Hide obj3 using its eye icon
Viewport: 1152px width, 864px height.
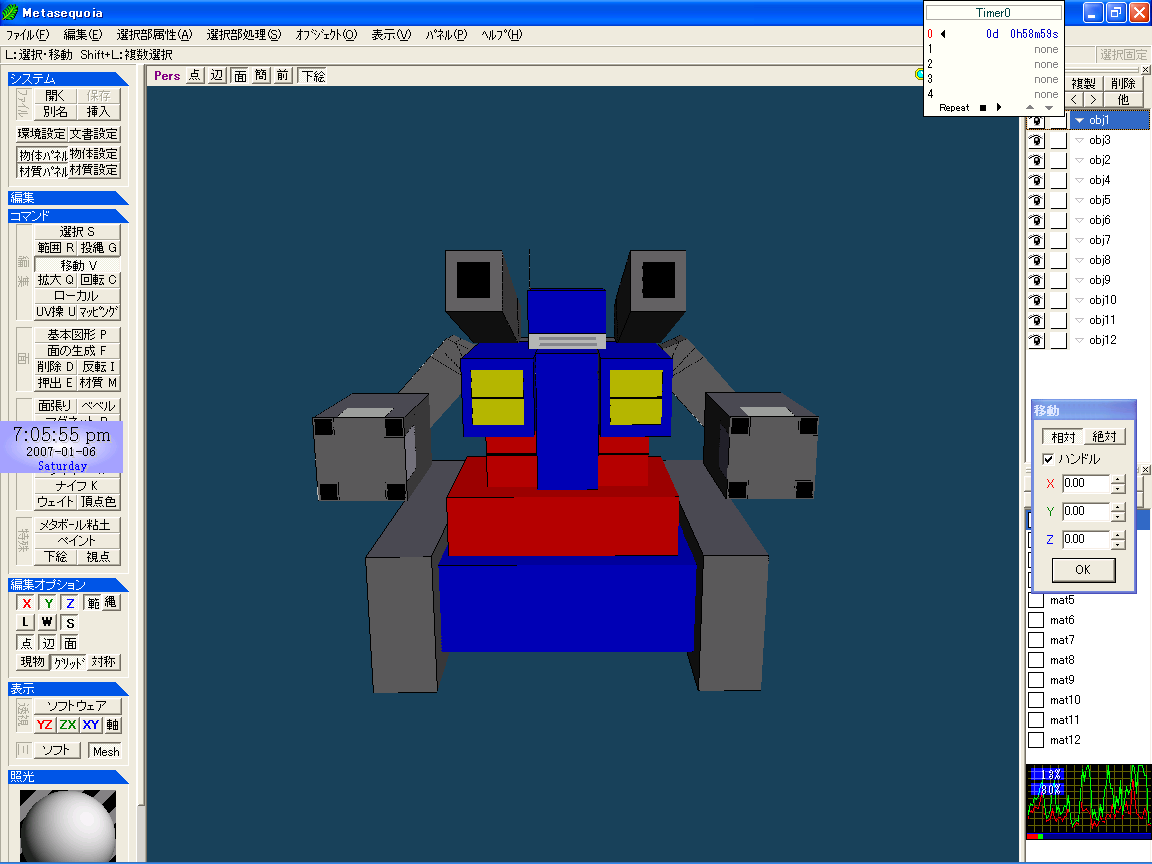[1036, 140]
